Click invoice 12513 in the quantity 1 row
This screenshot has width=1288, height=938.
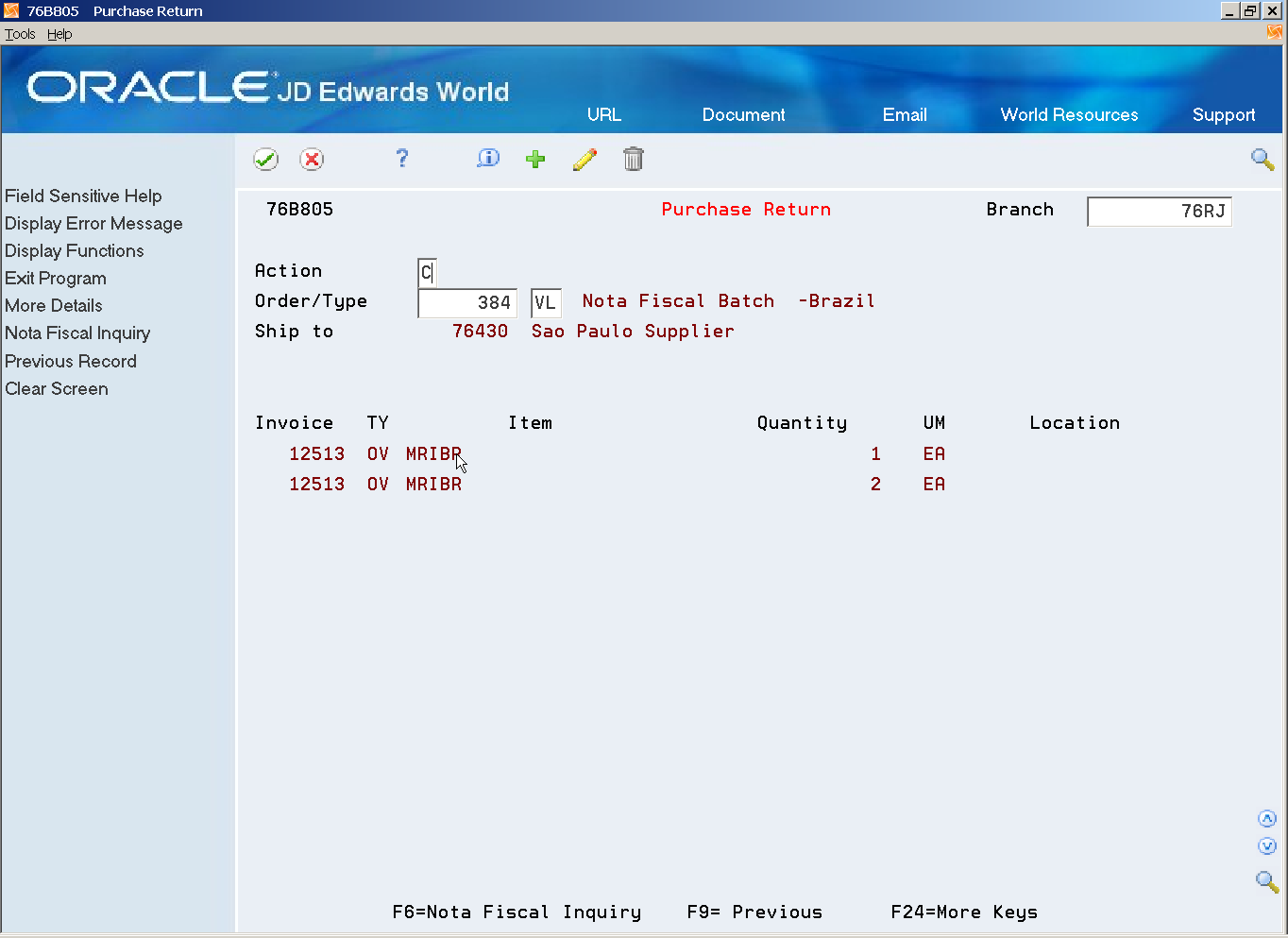pos(316,454)
